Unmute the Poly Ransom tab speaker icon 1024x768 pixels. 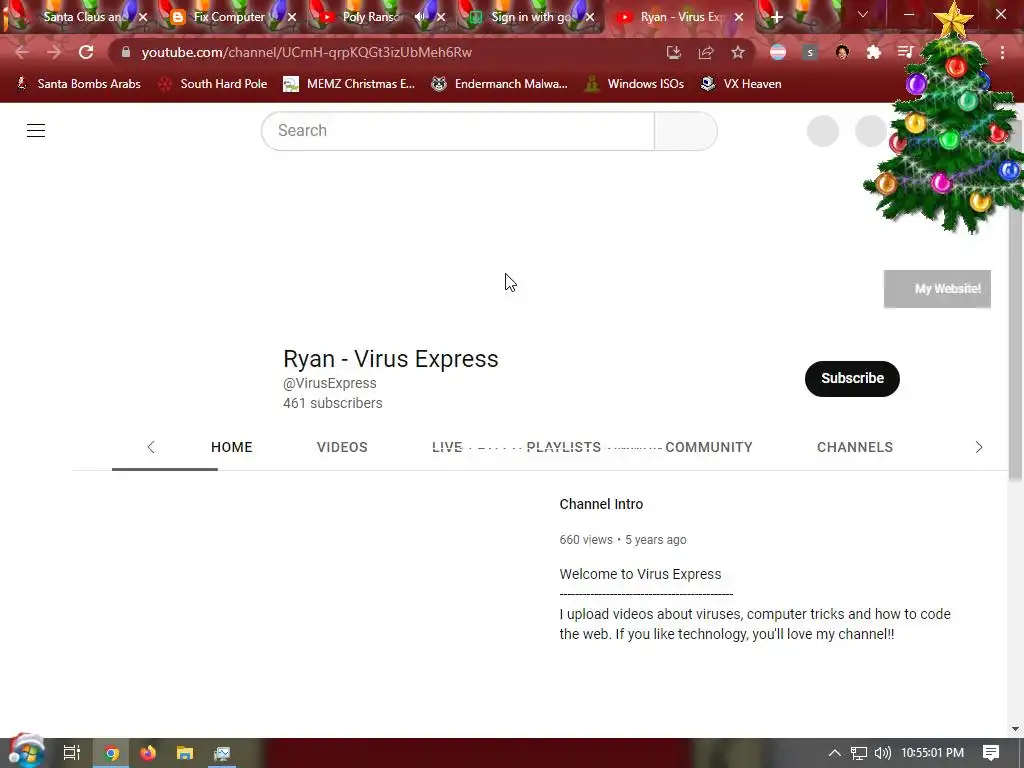click(x=420, y=17)
